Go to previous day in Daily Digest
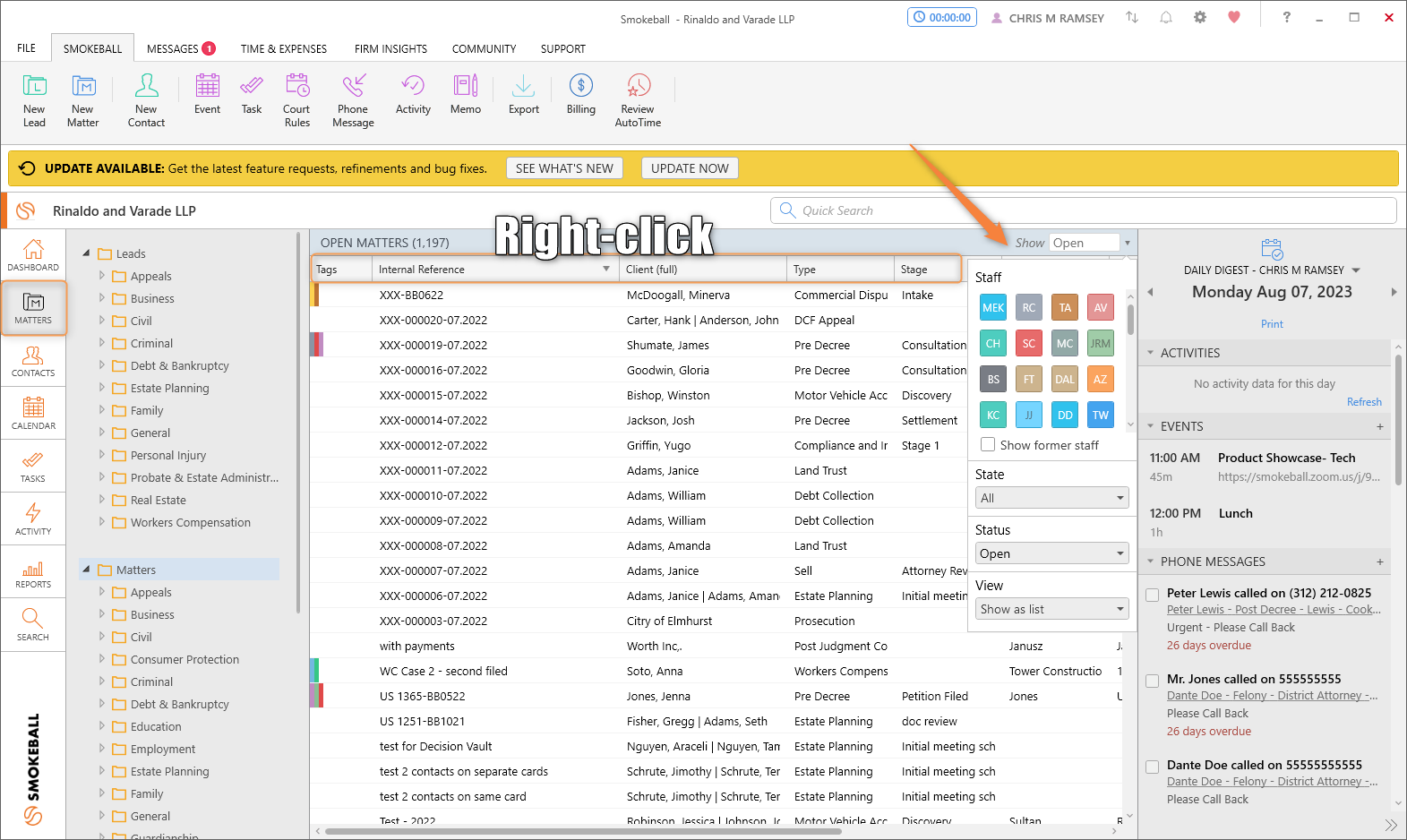The image size is (1407, 840). click(x=1151, y=292)
